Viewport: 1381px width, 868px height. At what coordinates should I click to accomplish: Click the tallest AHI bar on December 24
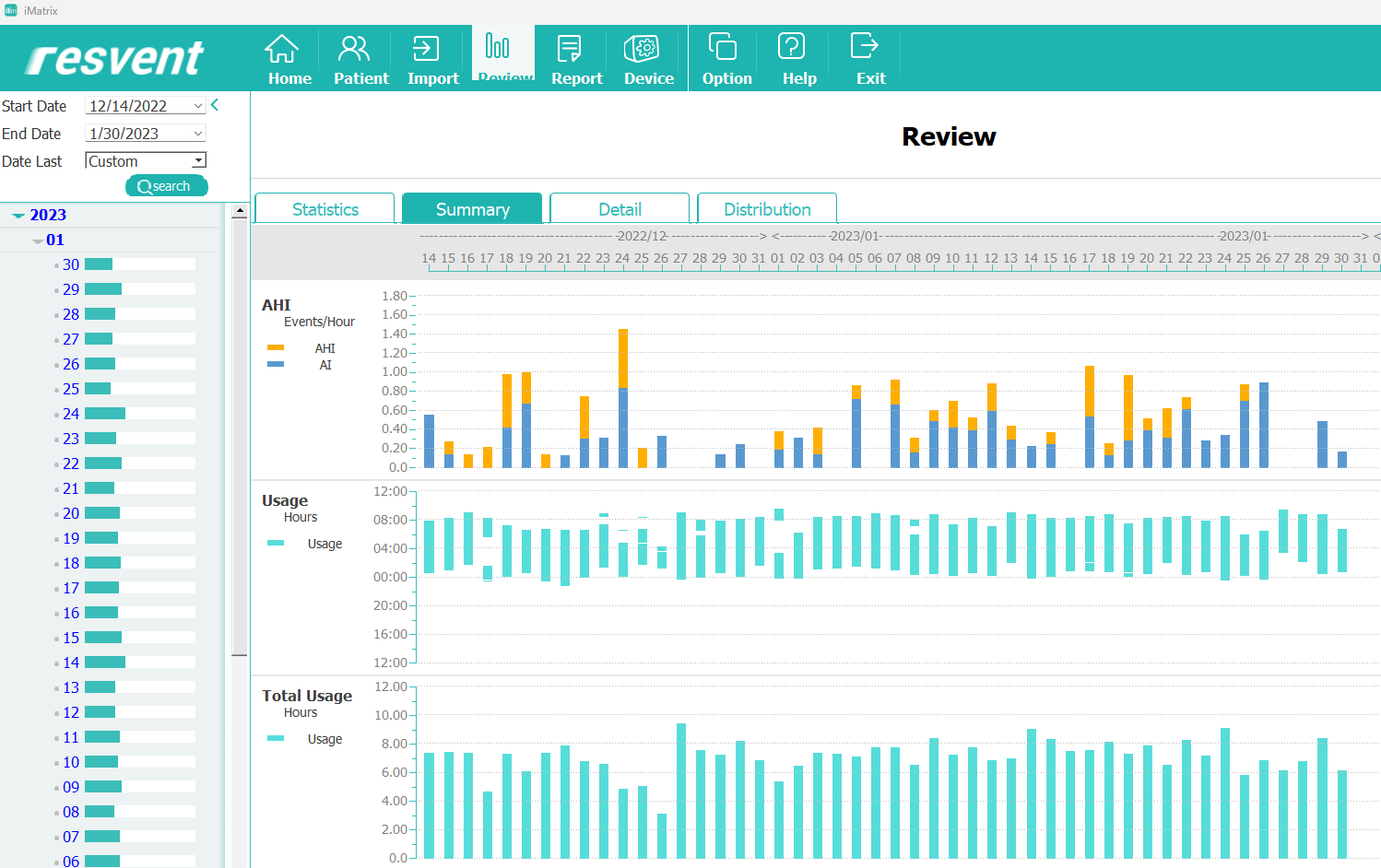pos(623,398)
